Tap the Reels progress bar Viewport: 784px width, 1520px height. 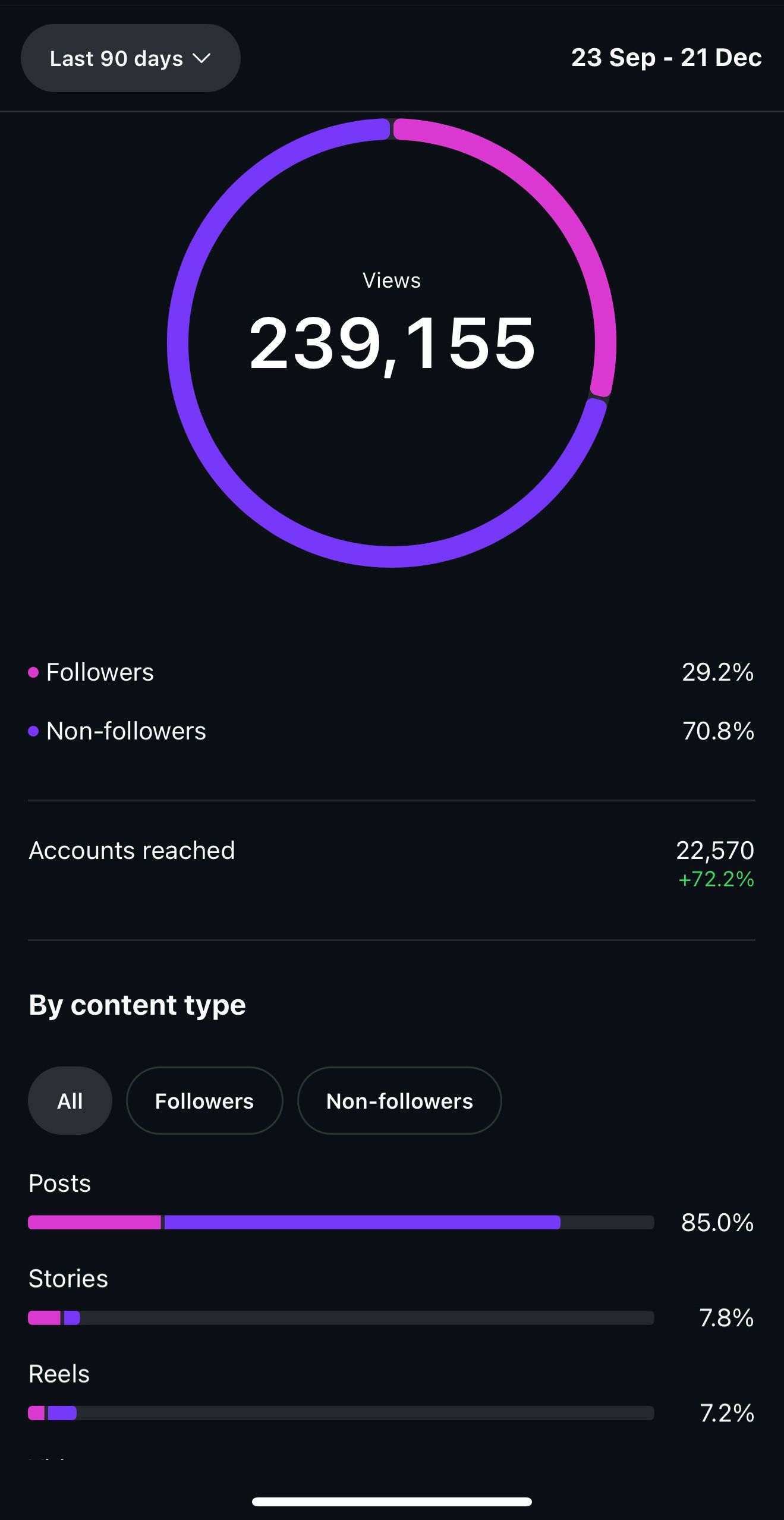point(341,1413)
